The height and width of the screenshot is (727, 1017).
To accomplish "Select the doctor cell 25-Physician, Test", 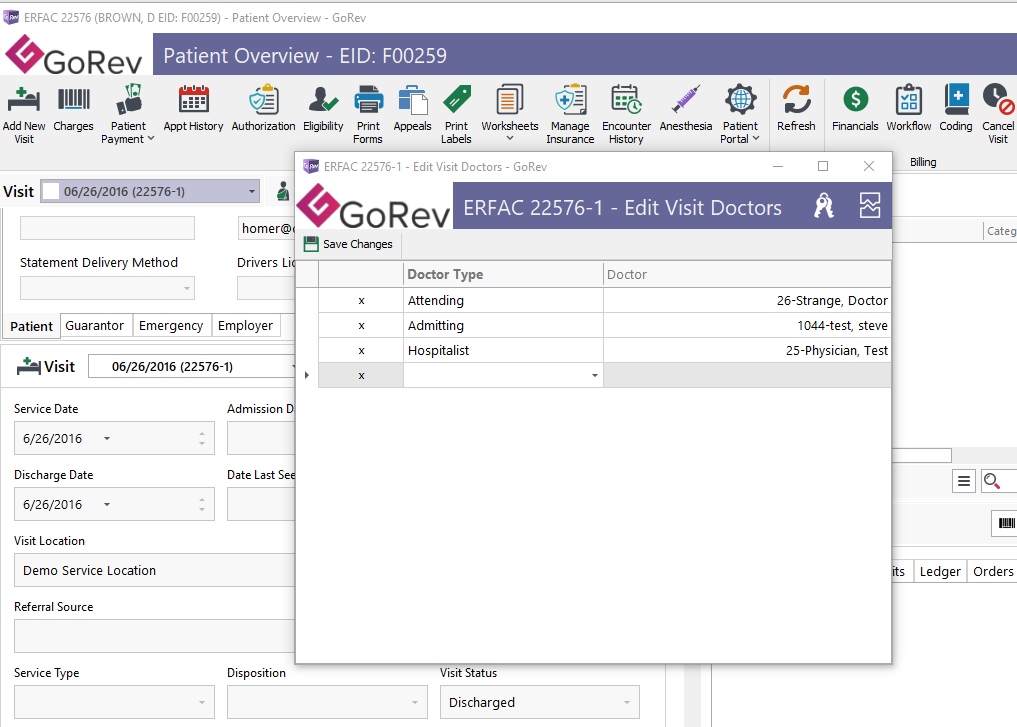I will [x=747, y=351].
